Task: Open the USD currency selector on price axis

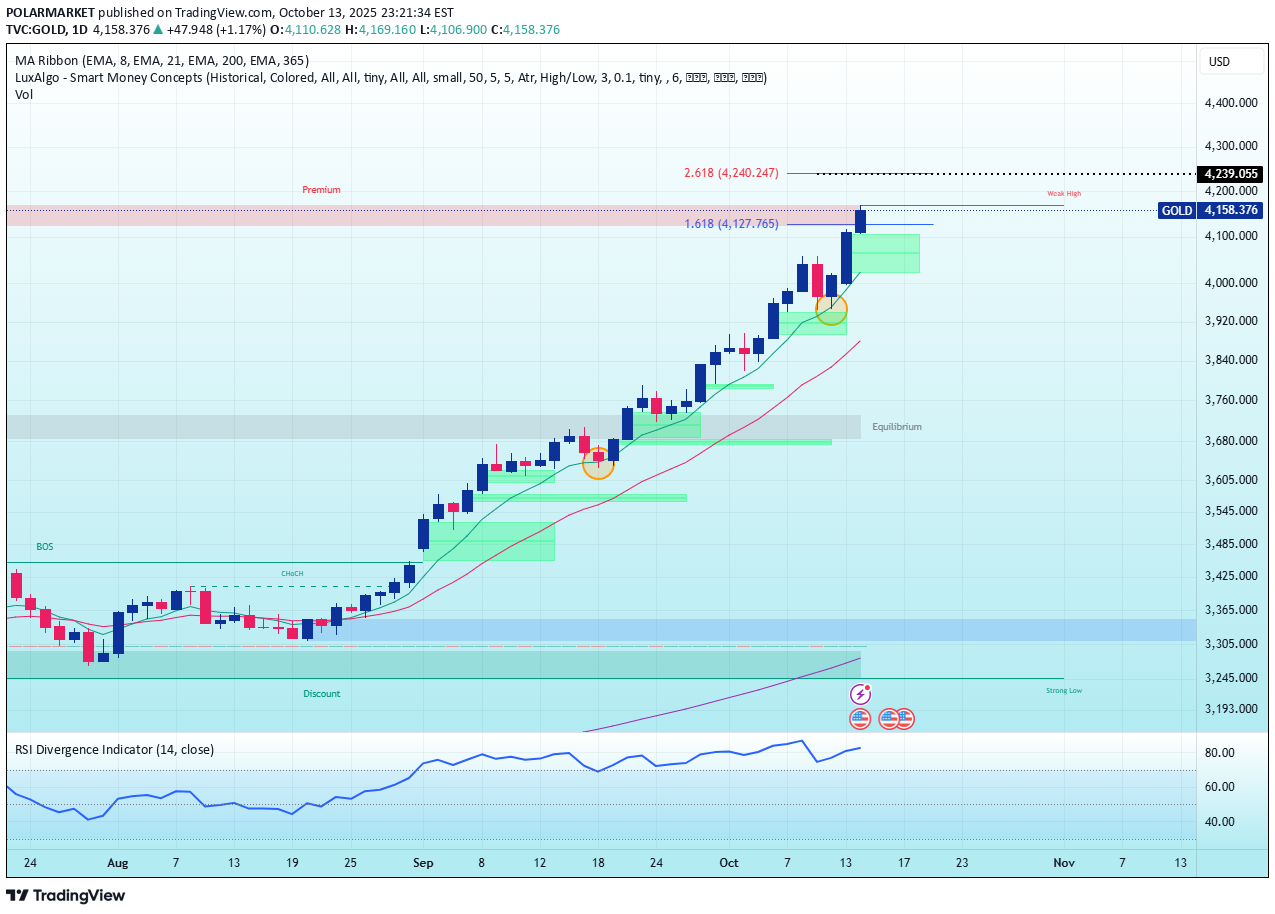Action: [1219, 62]
